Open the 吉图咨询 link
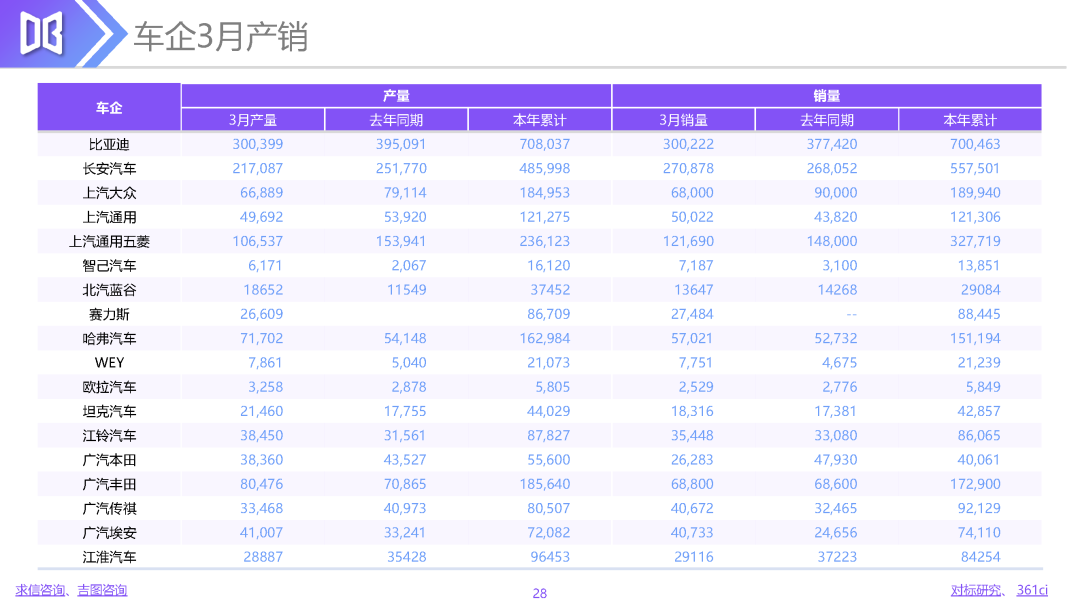1080x607 pixels. [x=102, y=590]
